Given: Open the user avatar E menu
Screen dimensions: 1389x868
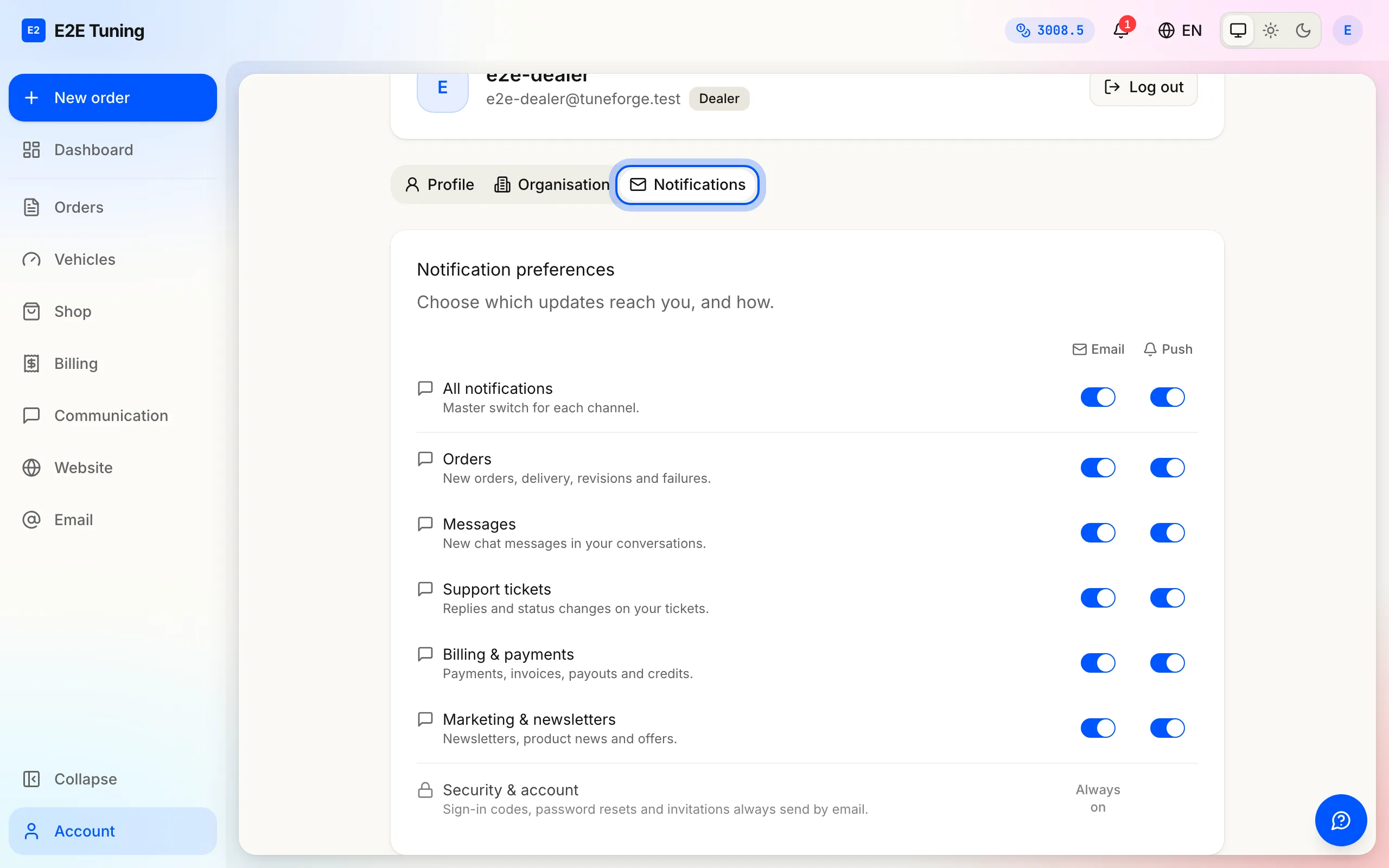Looking at the screenshot, I should (x=1348, y=30).
